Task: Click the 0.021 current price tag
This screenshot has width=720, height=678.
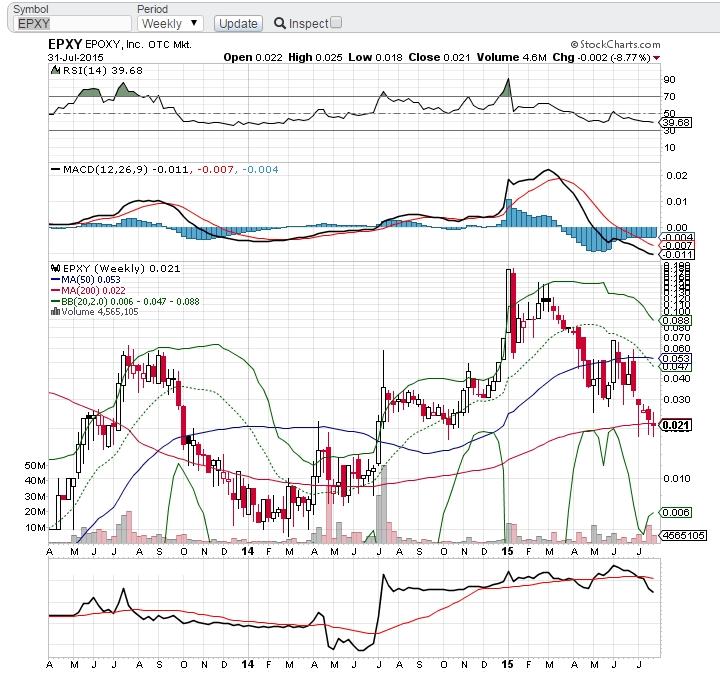Action: pyautogui.click(x=676, y=426)
